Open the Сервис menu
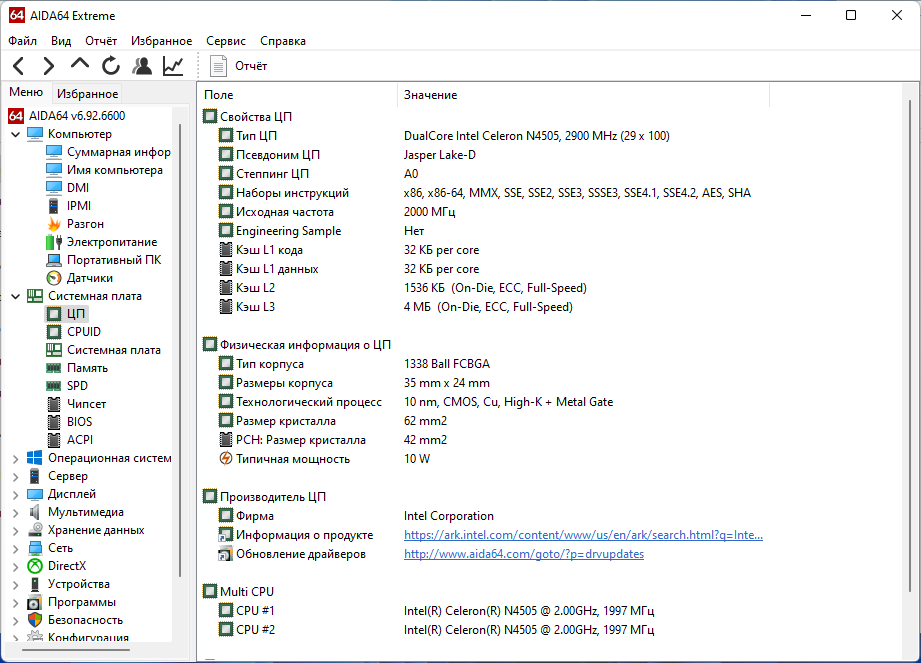Viewport: 921px width, 663px height. 226,41
